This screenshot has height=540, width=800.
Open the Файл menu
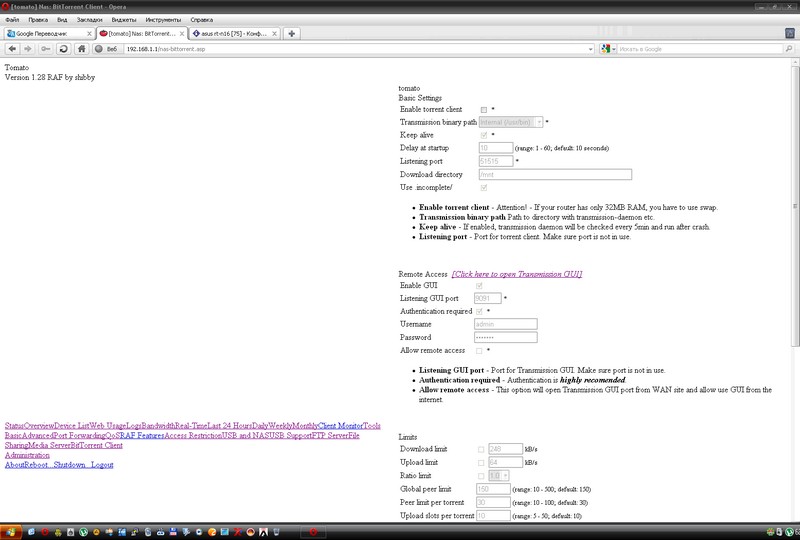pyautogui.click(x=12, y=20)
